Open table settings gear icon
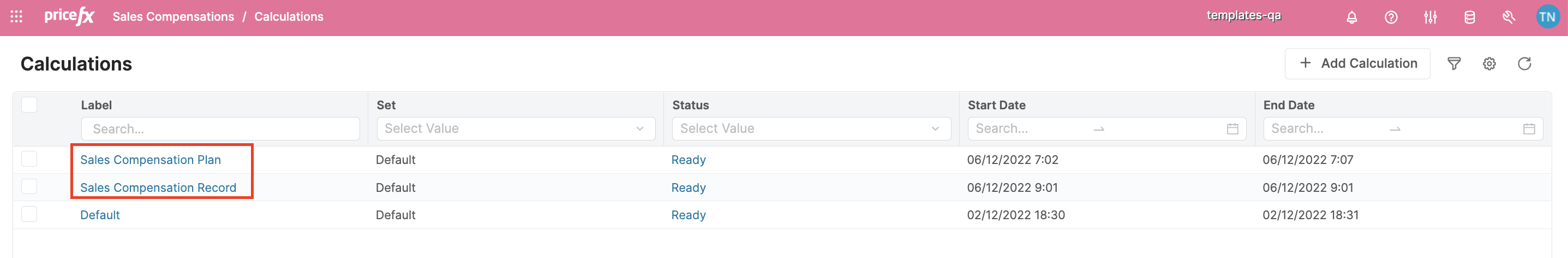 click(x=1489, y=63)
